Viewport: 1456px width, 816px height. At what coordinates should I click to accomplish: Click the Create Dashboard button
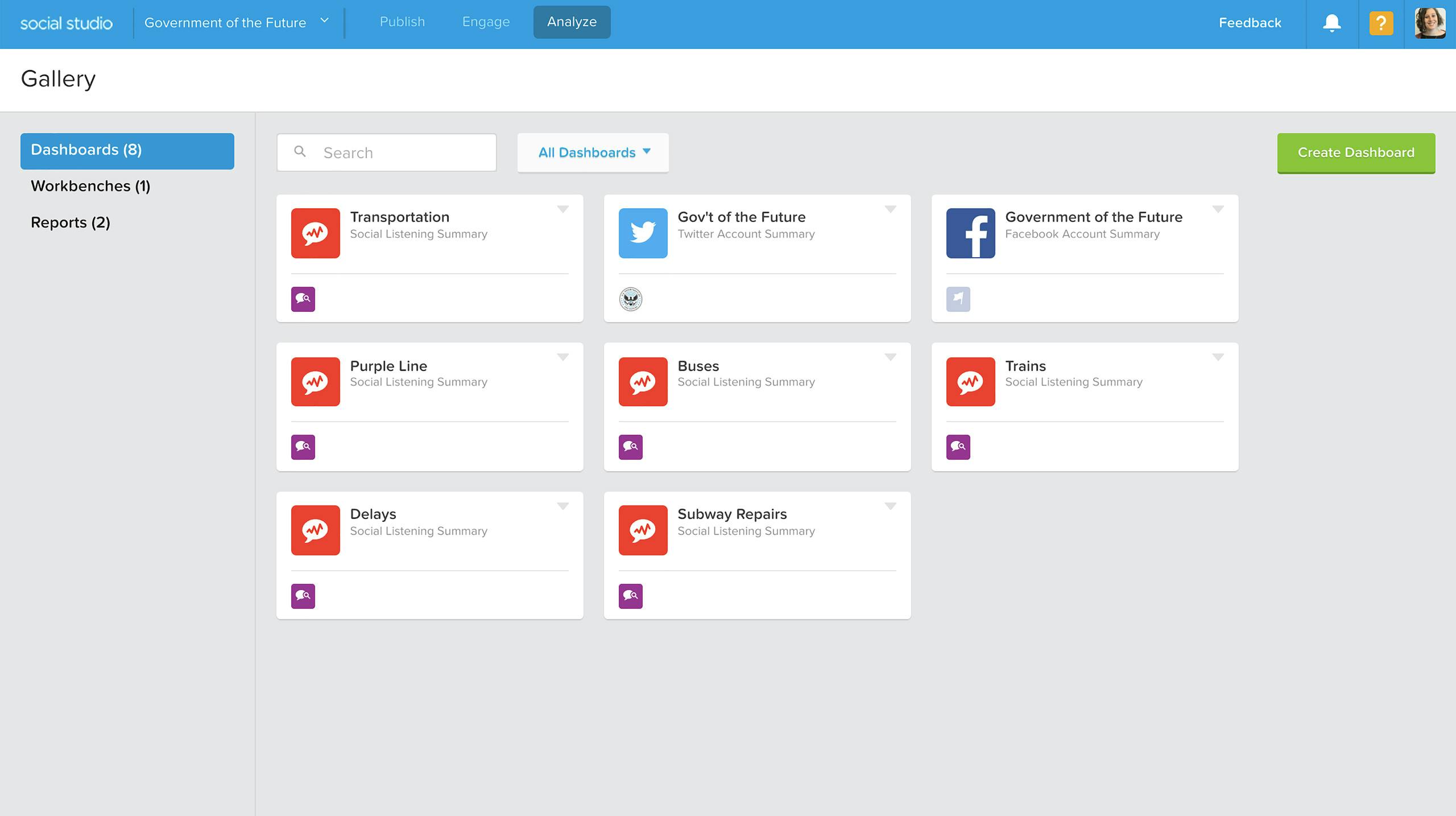(1356, 153)
